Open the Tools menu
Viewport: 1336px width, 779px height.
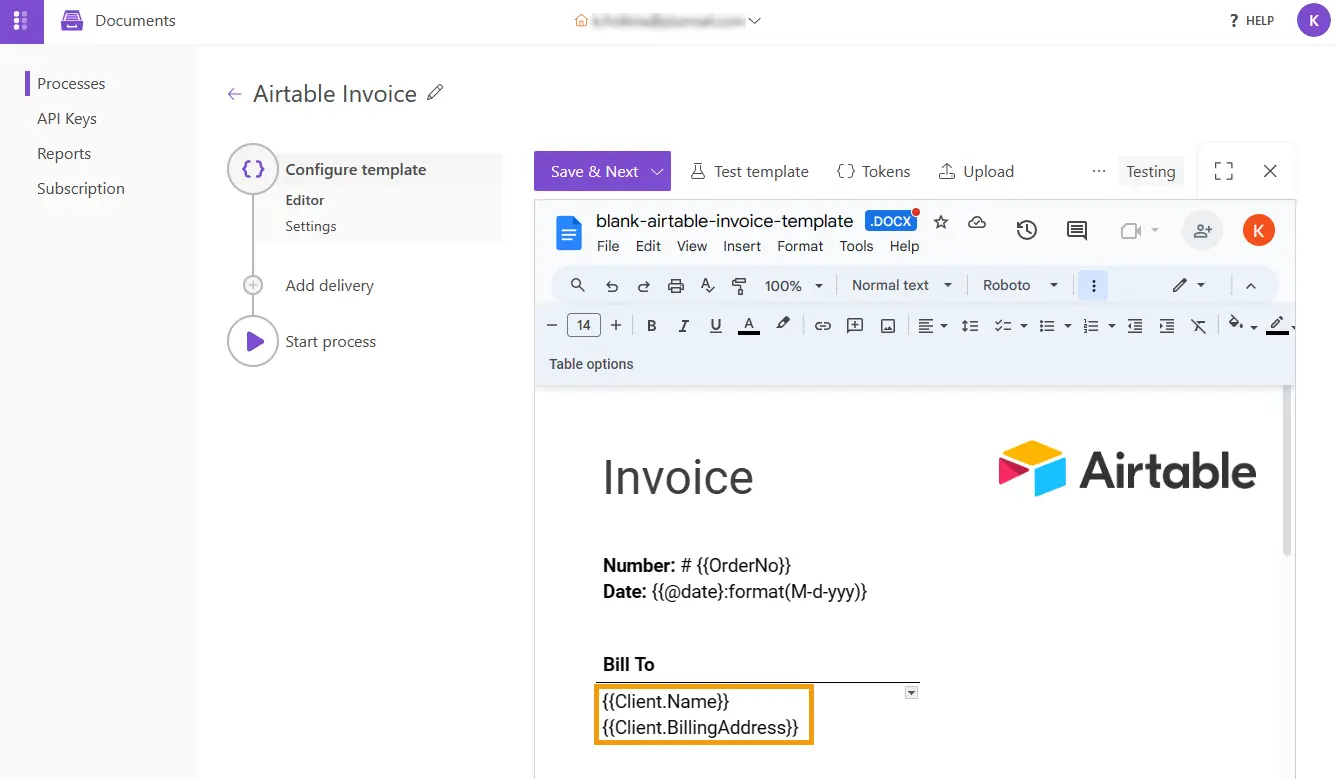[856, 246]
